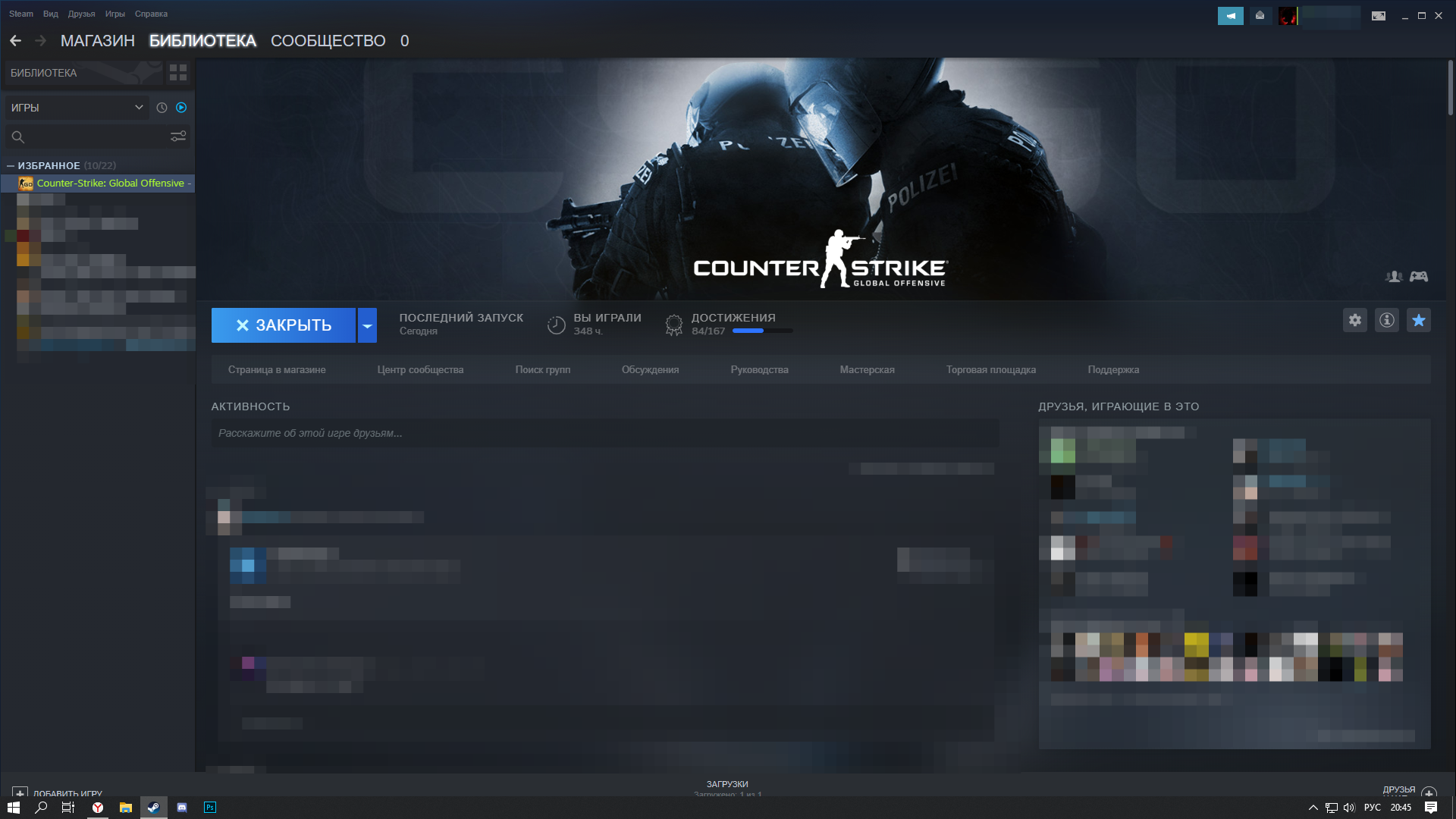
Task: Select the Торговая площадка tab
Action: point(991,369)
